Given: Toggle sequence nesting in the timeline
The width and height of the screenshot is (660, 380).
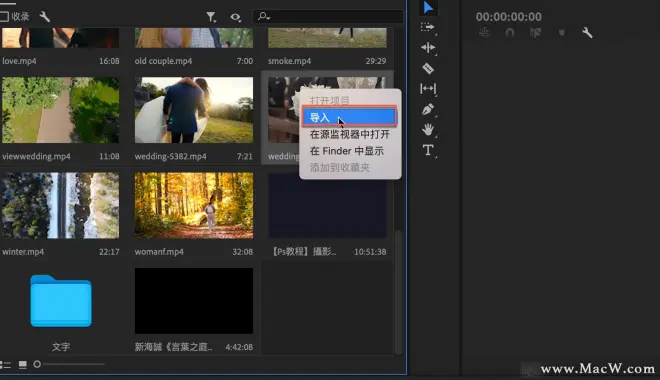Looking at the screenshot, I should (484, 33).
